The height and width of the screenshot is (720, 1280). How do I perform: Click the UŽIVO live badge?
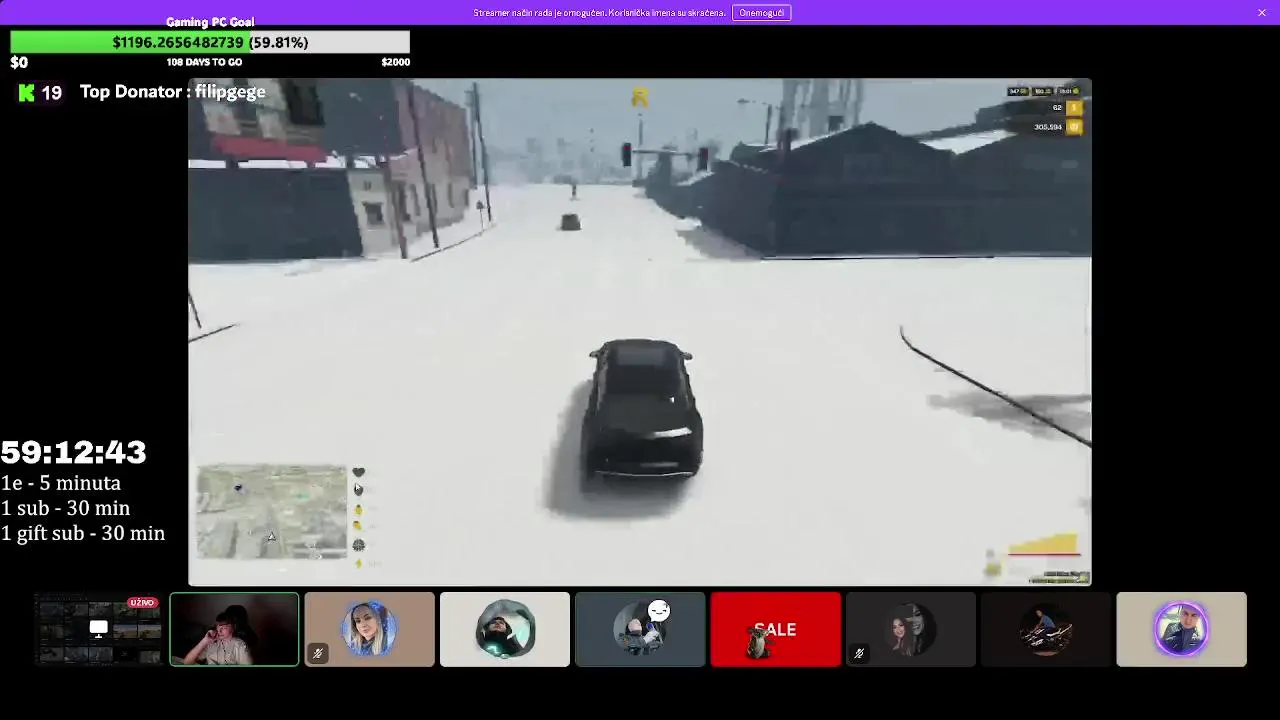pyautogui.click(x=142, y=603)
